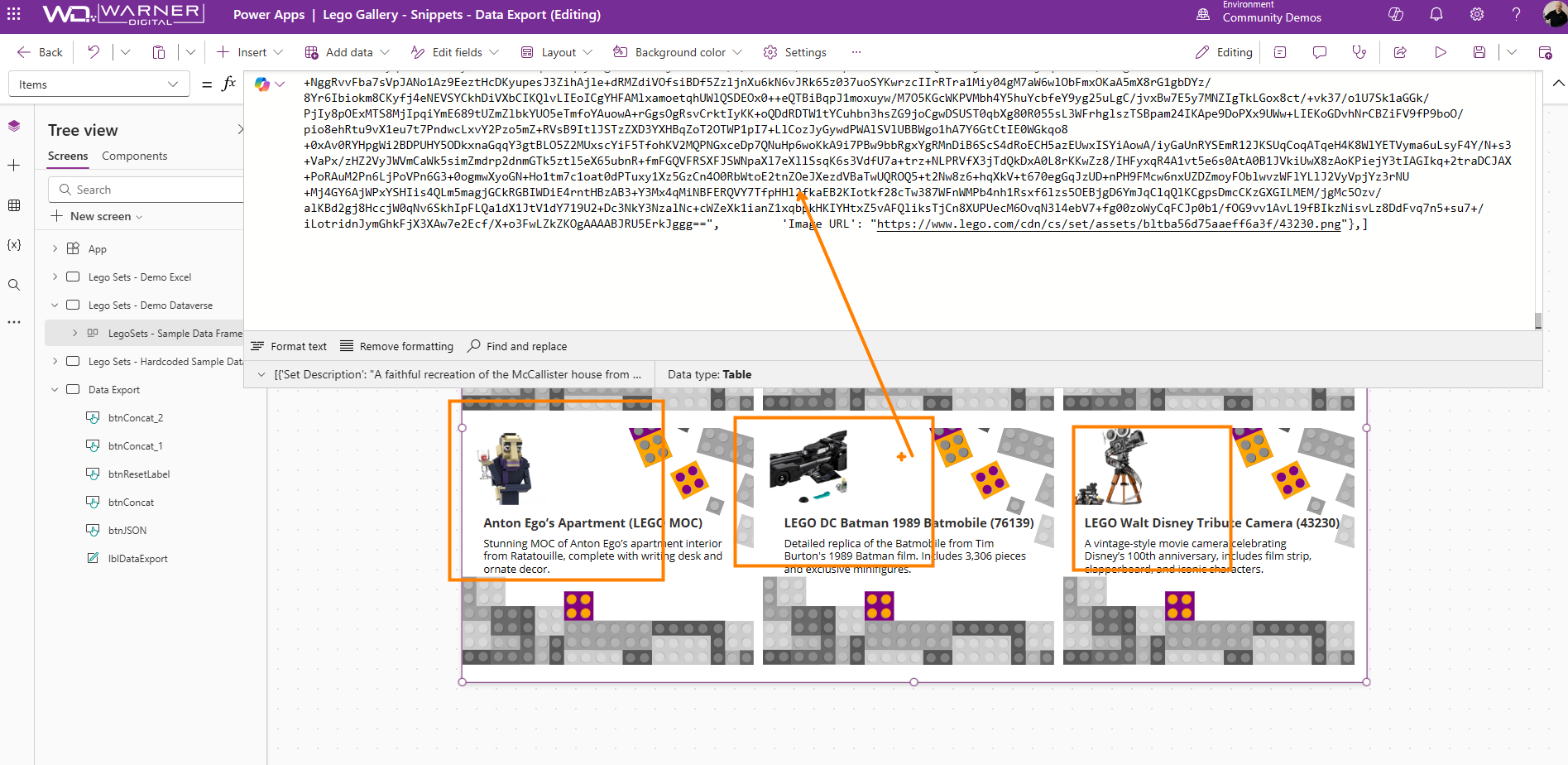Open the Insert menu
The height and width of the screenshot is (765, 1568).
tap(250, 52)
